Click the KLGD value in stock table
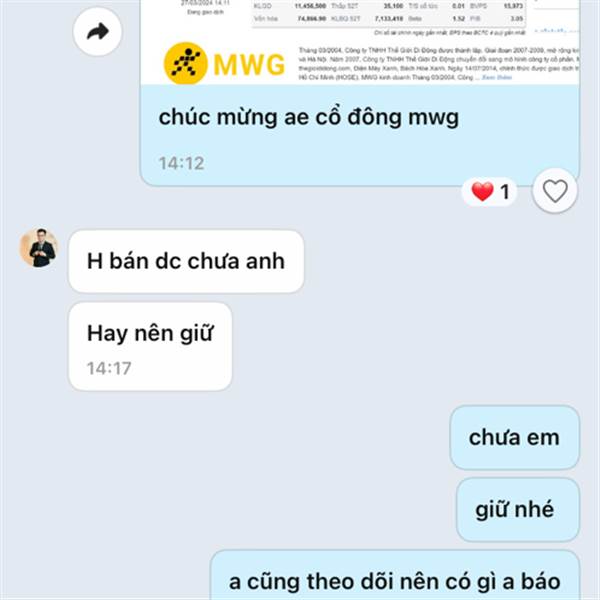The image size is (600, 600). pos(310,6)
